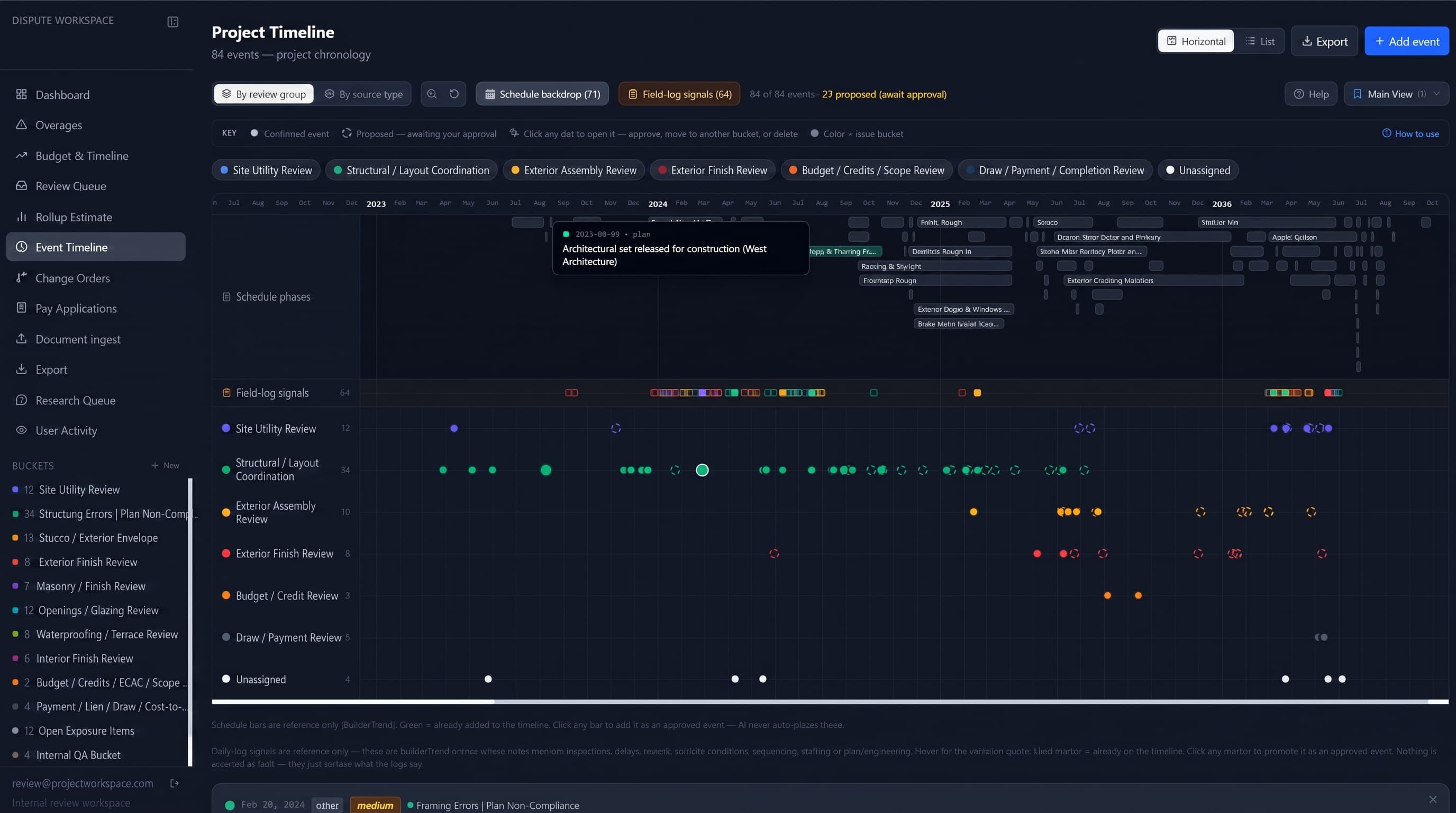This screenshot has width=1456, height=813.
Task: Toggle Exterior Assembly Review chip
Action: click(574, 170)
